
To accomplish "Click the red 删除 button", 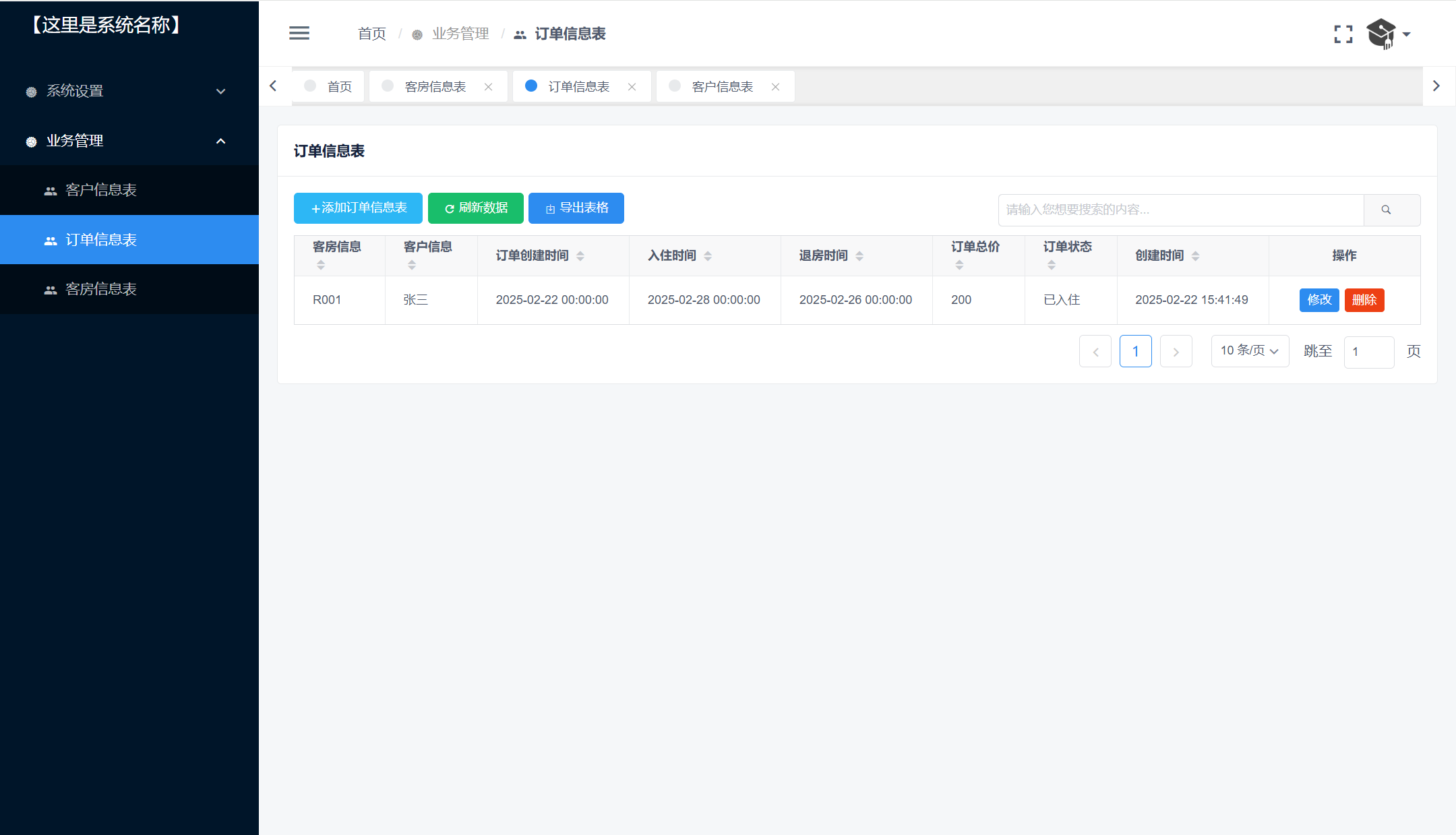I will click(x=1364, y=300).
